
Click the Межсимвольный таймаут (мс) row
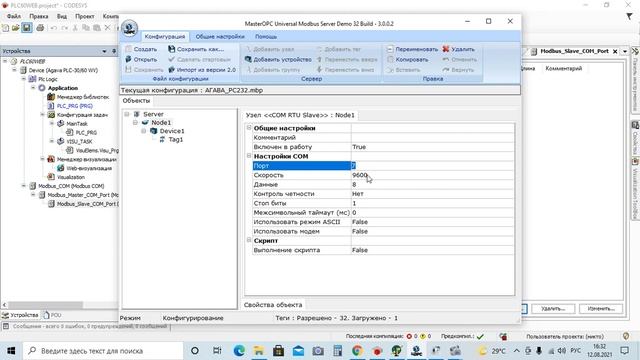click(x=383, y=213)
